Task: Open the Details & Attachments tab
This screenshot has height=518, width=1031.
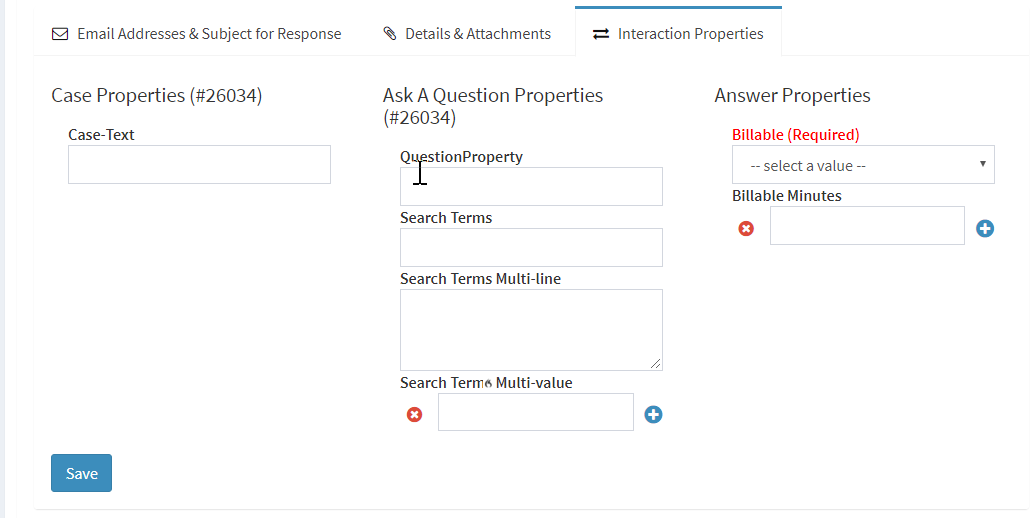Action: pyautogui.click(x=467, y=34)
